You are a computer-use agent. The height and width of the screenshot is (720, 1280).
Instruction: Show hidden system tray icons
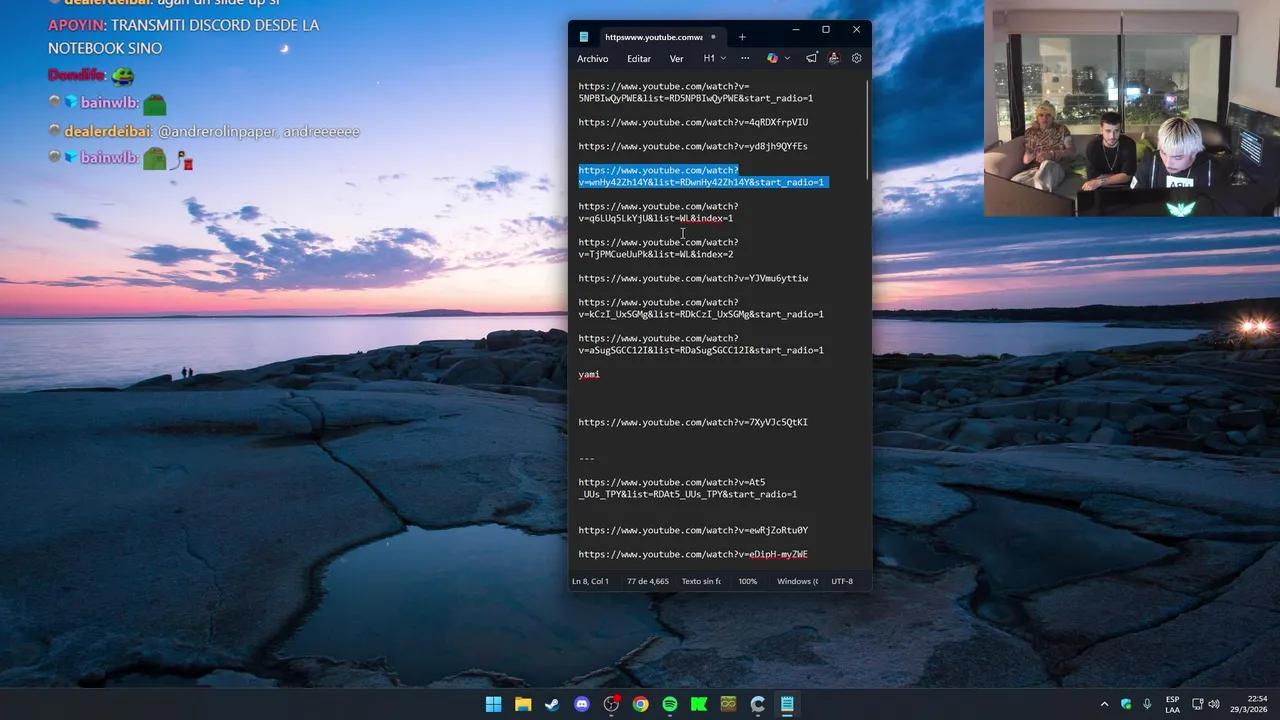pyautogui.click(x=1104, y=704)
